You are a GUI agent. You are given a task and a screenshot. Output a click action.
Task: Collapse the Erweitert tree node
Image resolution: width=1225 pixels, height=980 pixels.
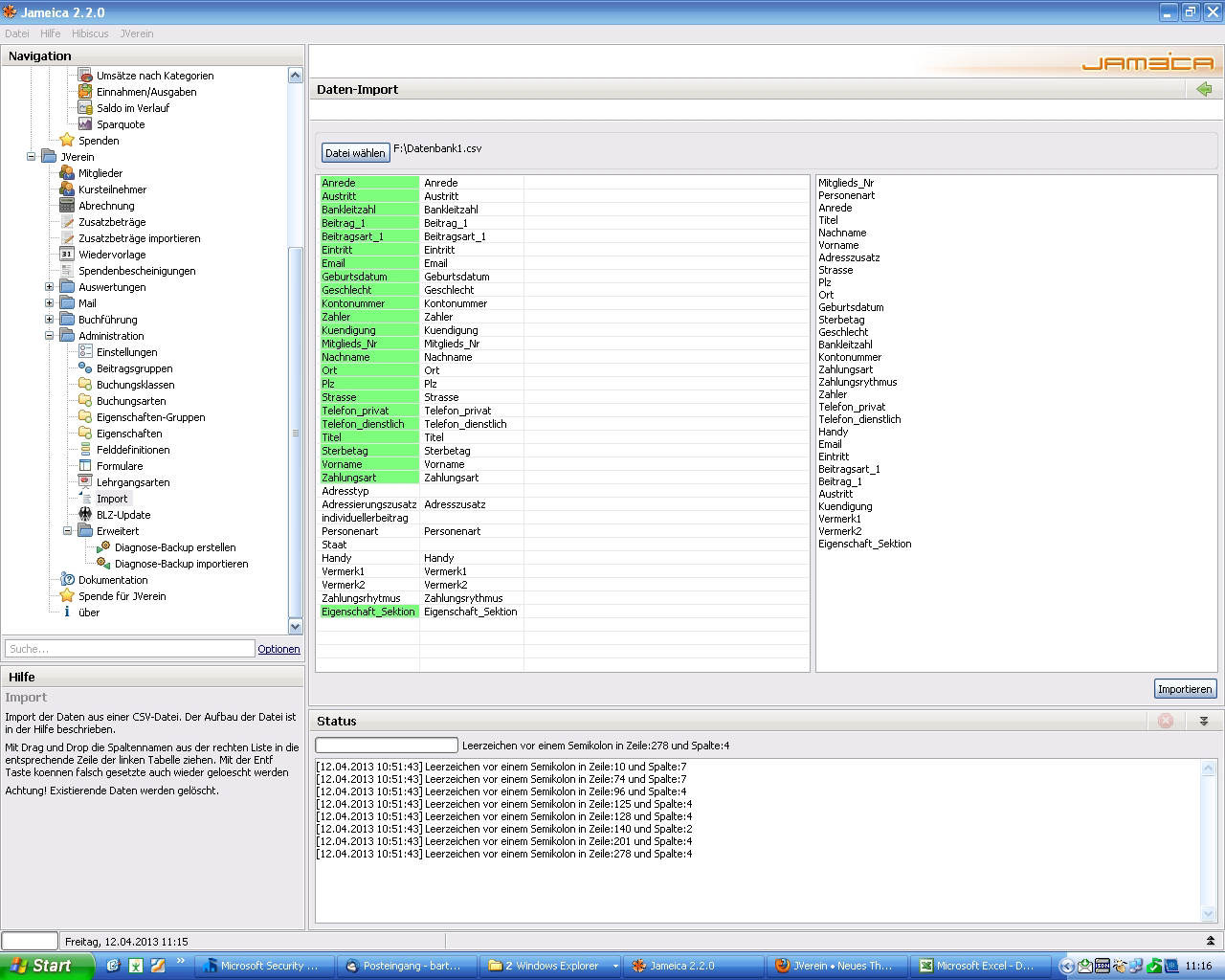67,531
